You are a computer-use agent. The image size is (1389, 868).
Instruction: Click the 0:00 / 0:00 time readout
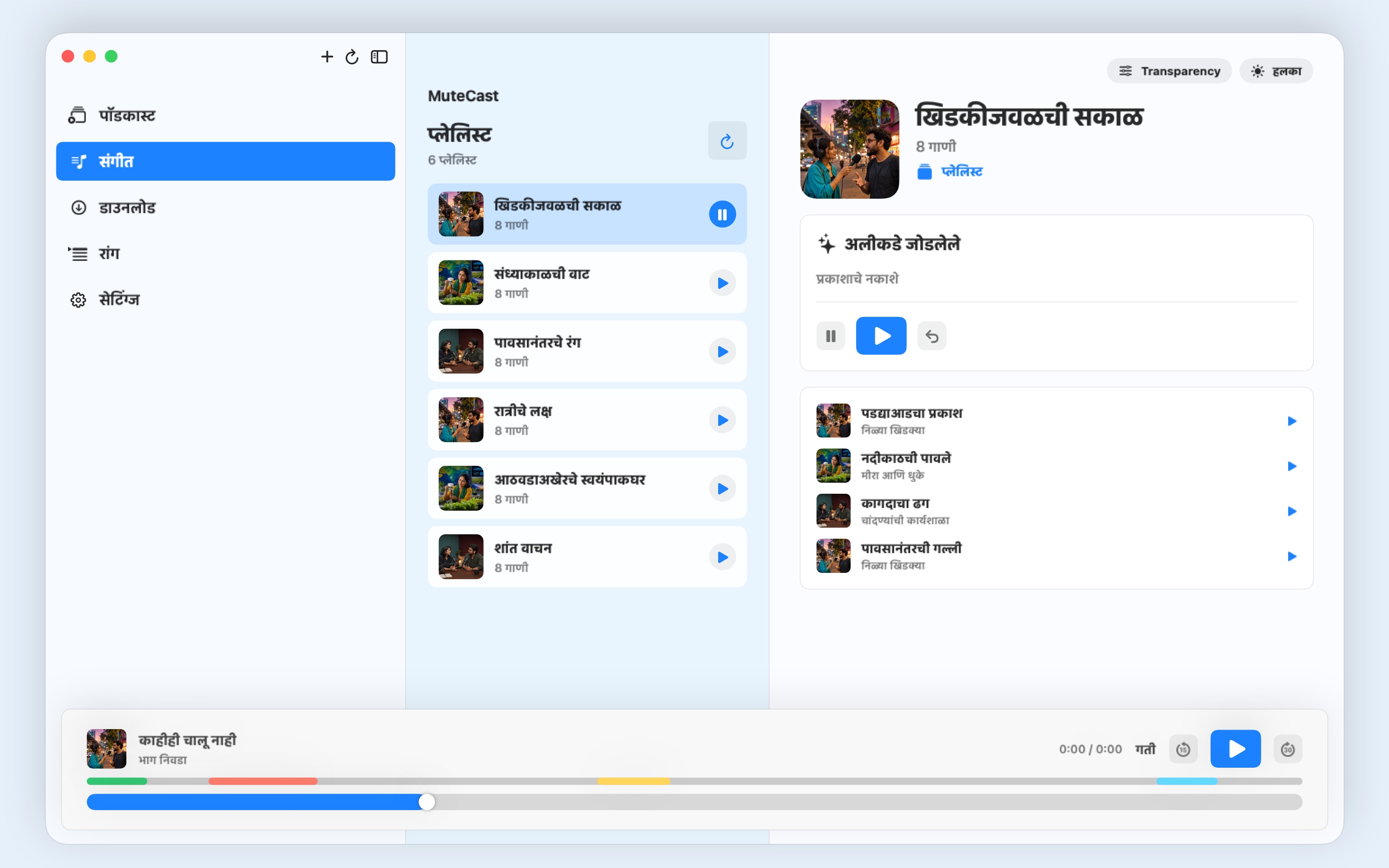click(1090, 749)
